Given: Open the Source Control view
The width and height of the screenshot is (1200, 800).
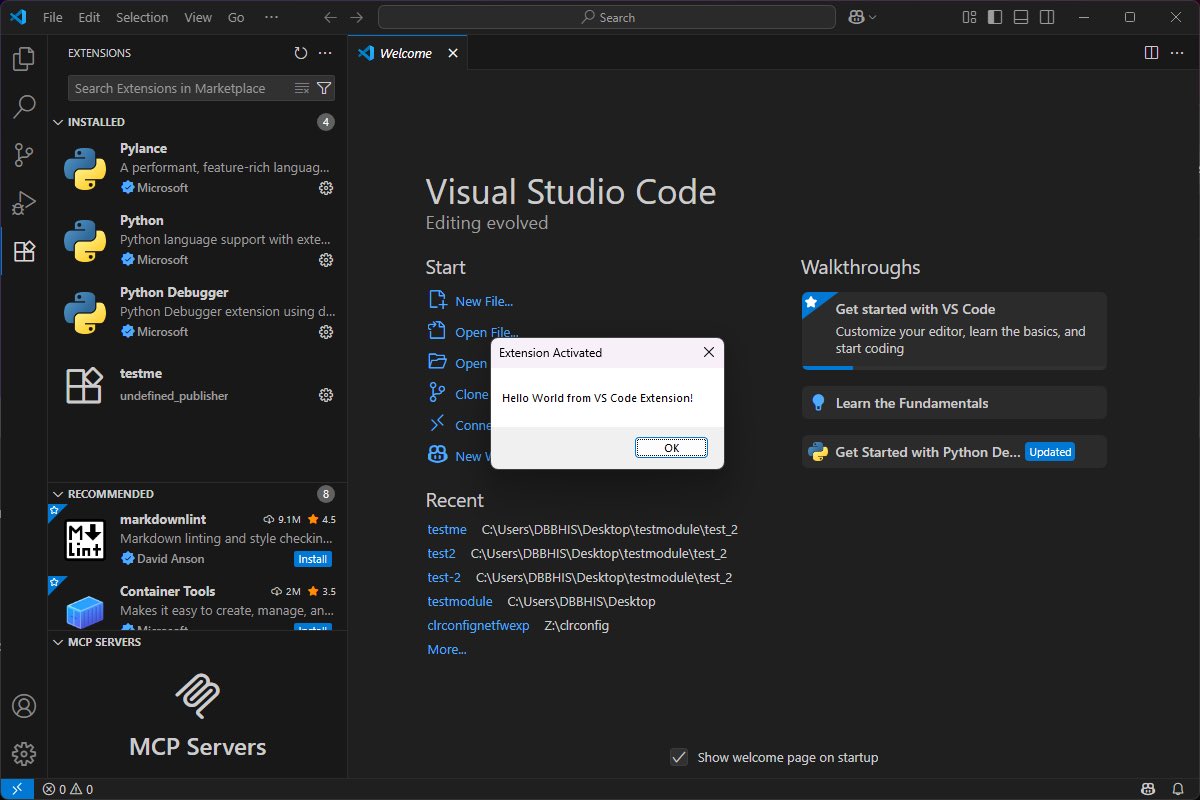Looking at the screenshot, I should (x=24, y=155).
